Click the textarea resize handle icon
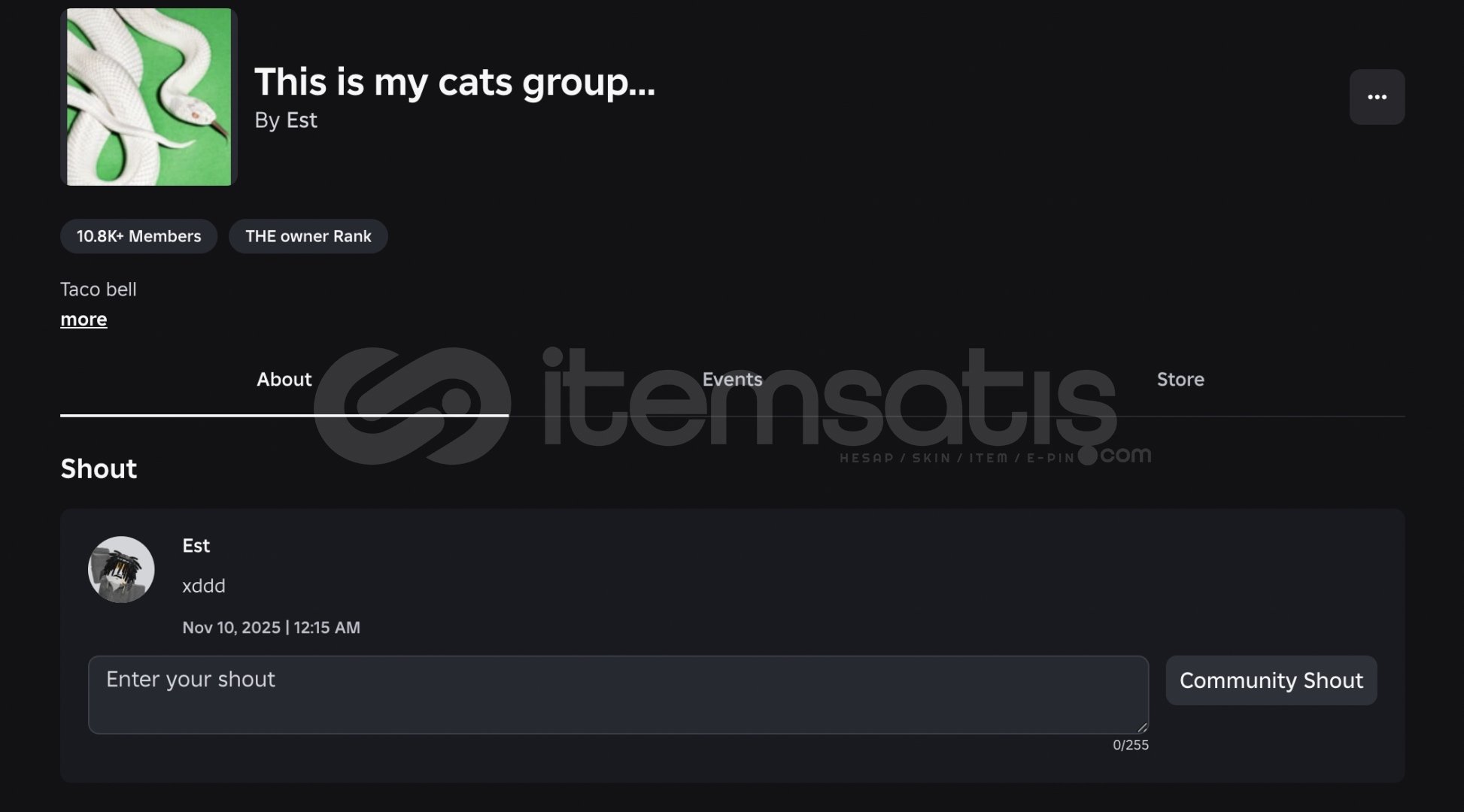 (1142, 727)
